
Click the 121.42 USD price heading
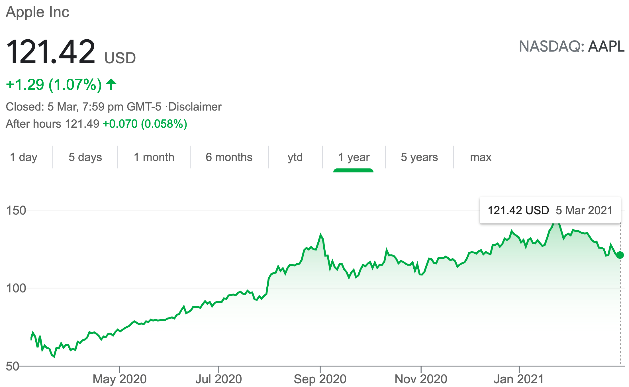click(71, 52)
